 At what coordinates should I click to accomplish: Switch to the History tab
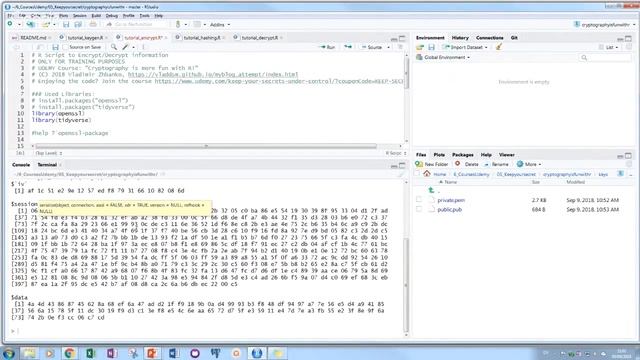[x=460, y=38]
